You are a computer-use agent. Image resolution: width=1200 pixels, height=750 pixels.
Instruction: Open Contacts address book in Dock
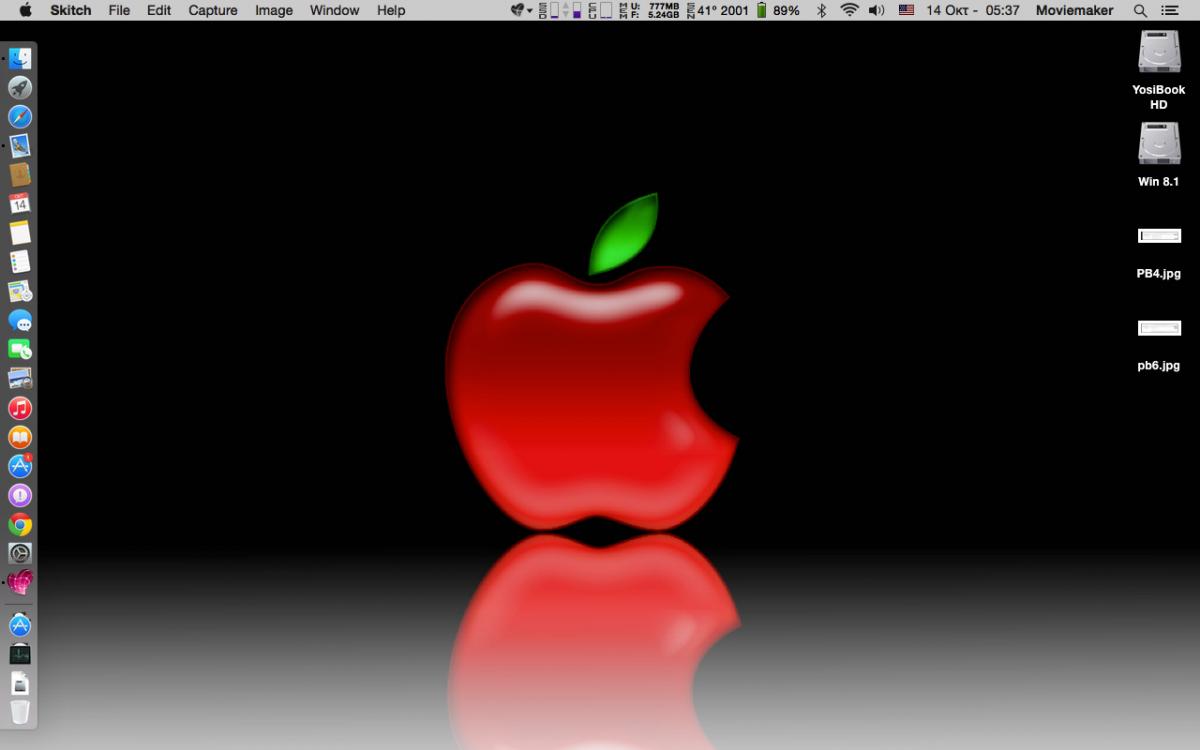[x=20, y=175]
